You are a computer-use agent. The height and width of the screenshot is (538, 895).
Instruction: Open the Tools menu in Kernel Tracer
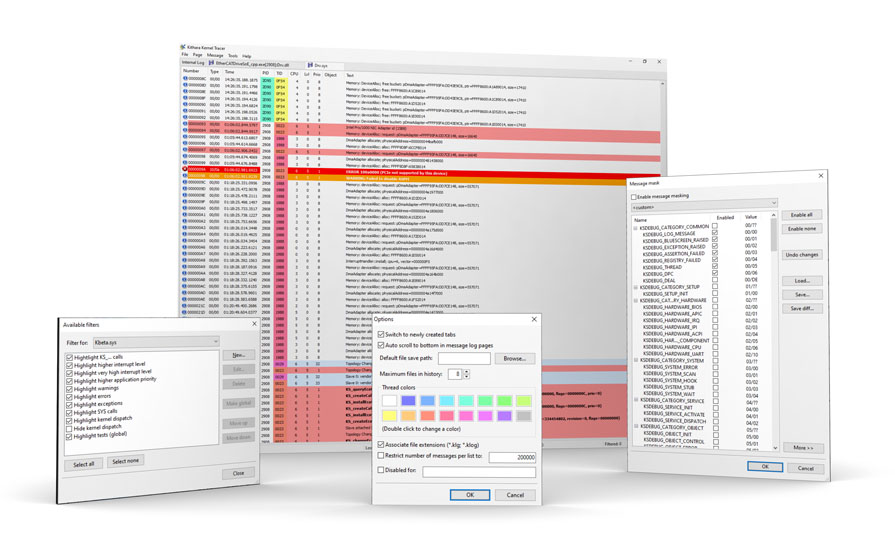(233, 56)
